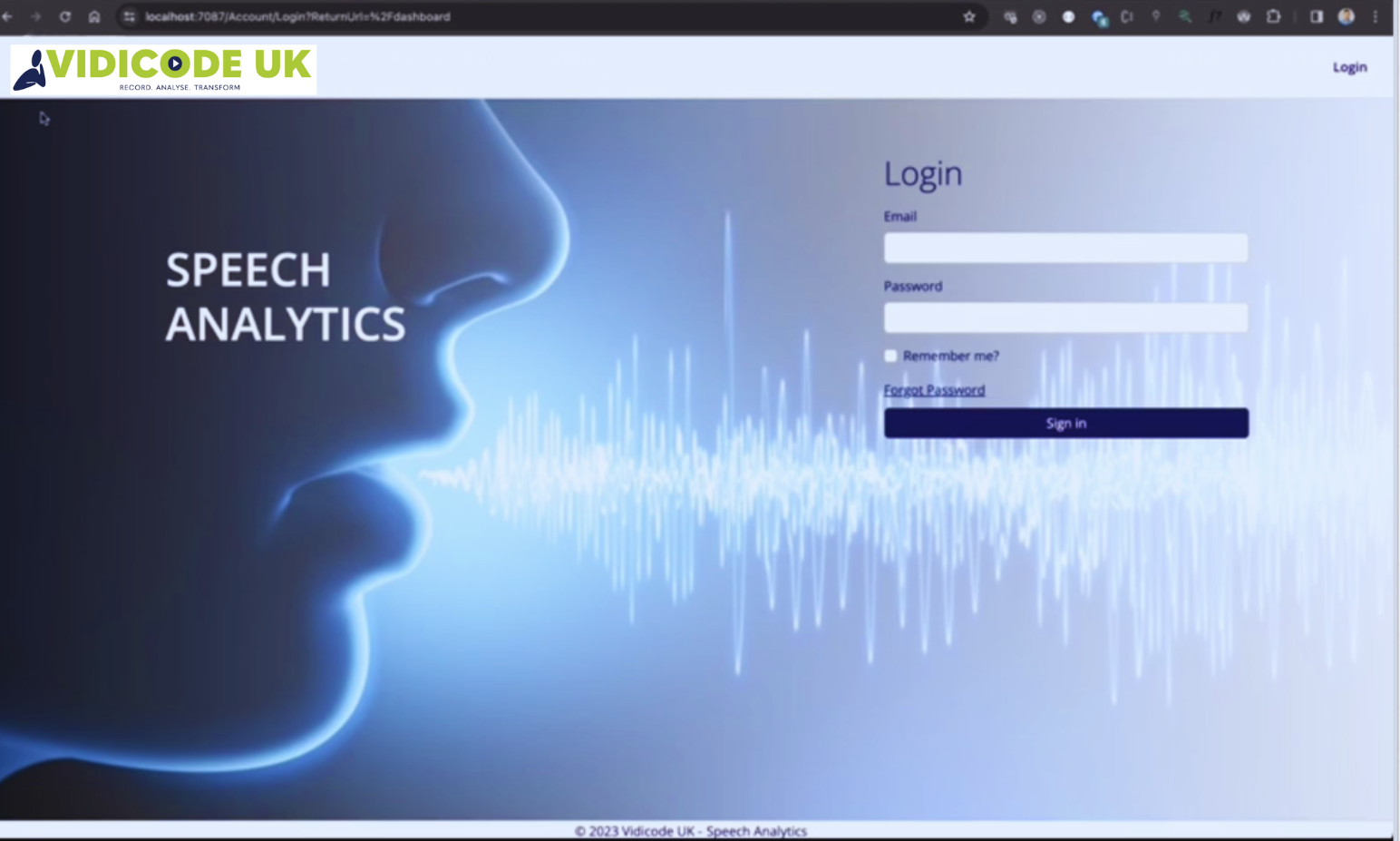Go to the browser home page
1400x841 pixels.
94,16
